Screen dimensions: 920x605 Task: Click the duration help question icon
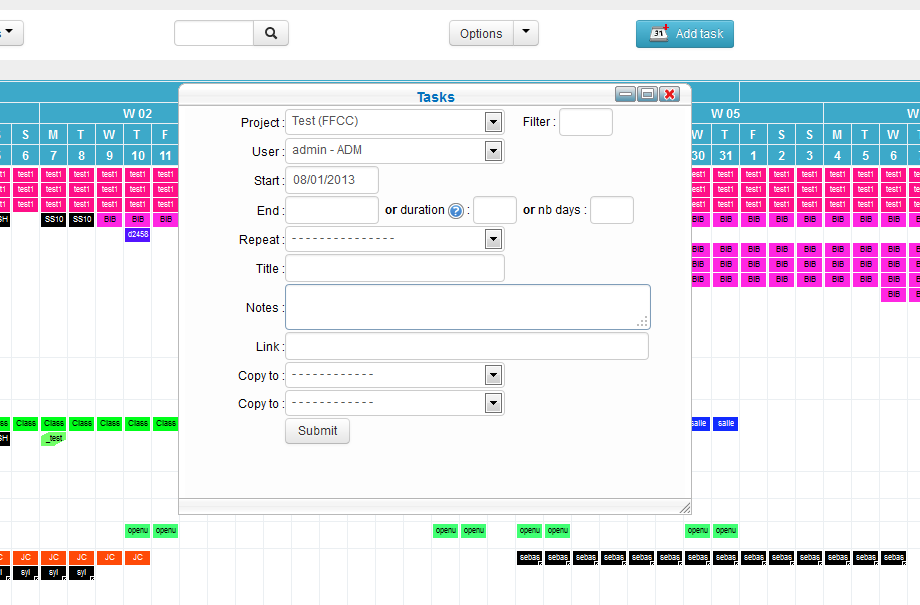tap(456, 211)
